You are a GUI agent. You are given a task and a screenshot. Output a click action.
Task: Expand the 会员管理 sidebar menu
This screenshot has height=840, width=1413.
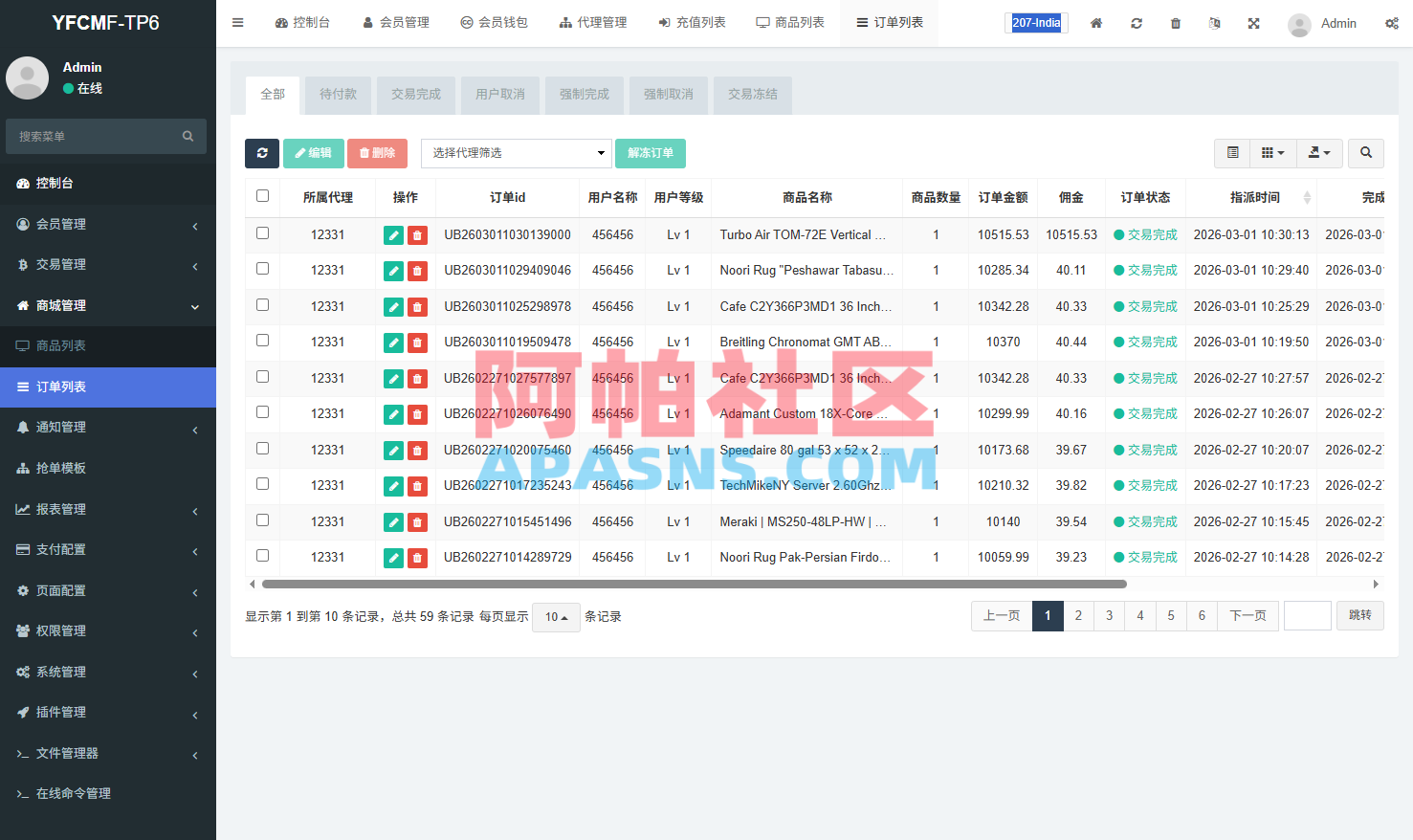click(x=108, y=224)
